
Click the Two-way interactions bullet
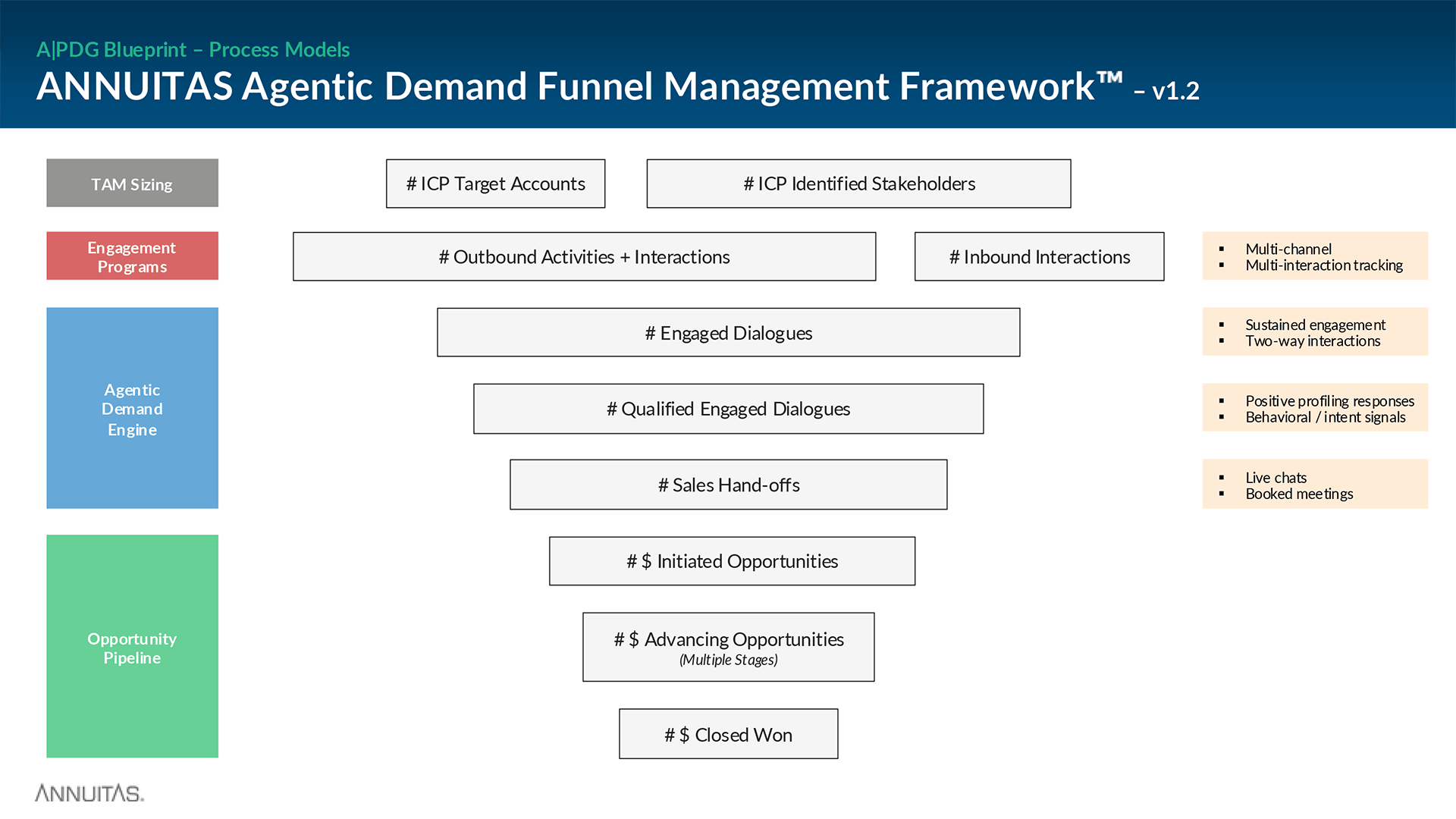[1313, 341]
